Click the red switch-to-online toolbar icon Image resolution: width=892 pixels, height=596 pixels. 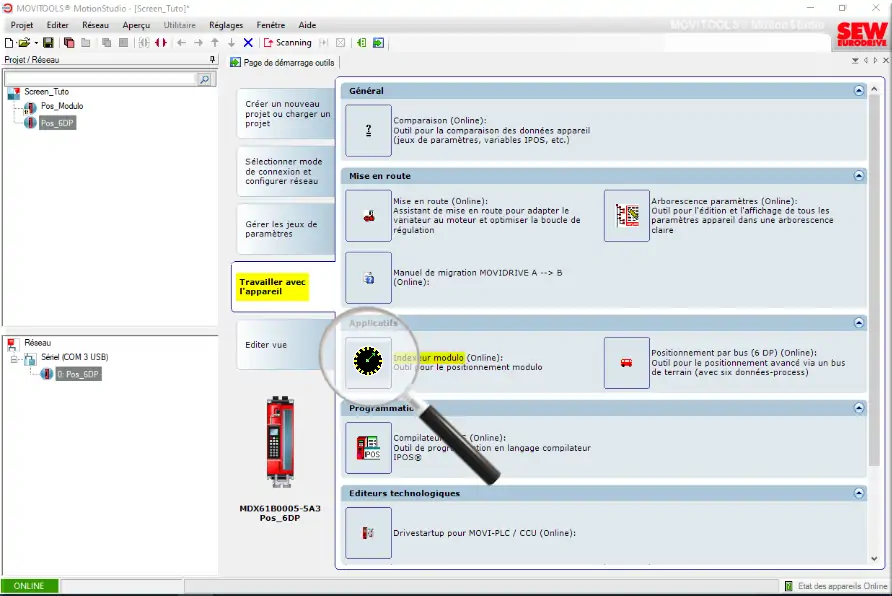[x=161, y=43]
